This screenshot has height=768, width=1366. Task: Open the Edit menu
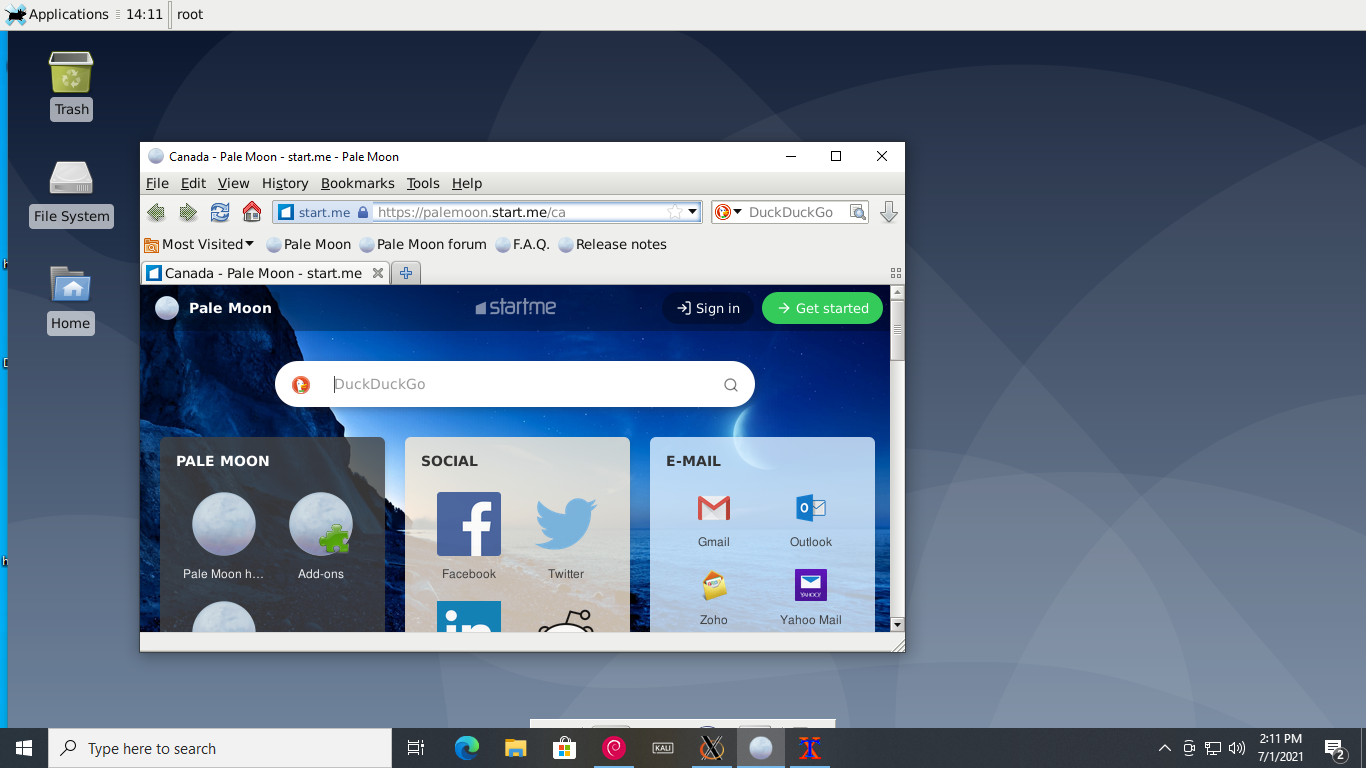(193, 183)
